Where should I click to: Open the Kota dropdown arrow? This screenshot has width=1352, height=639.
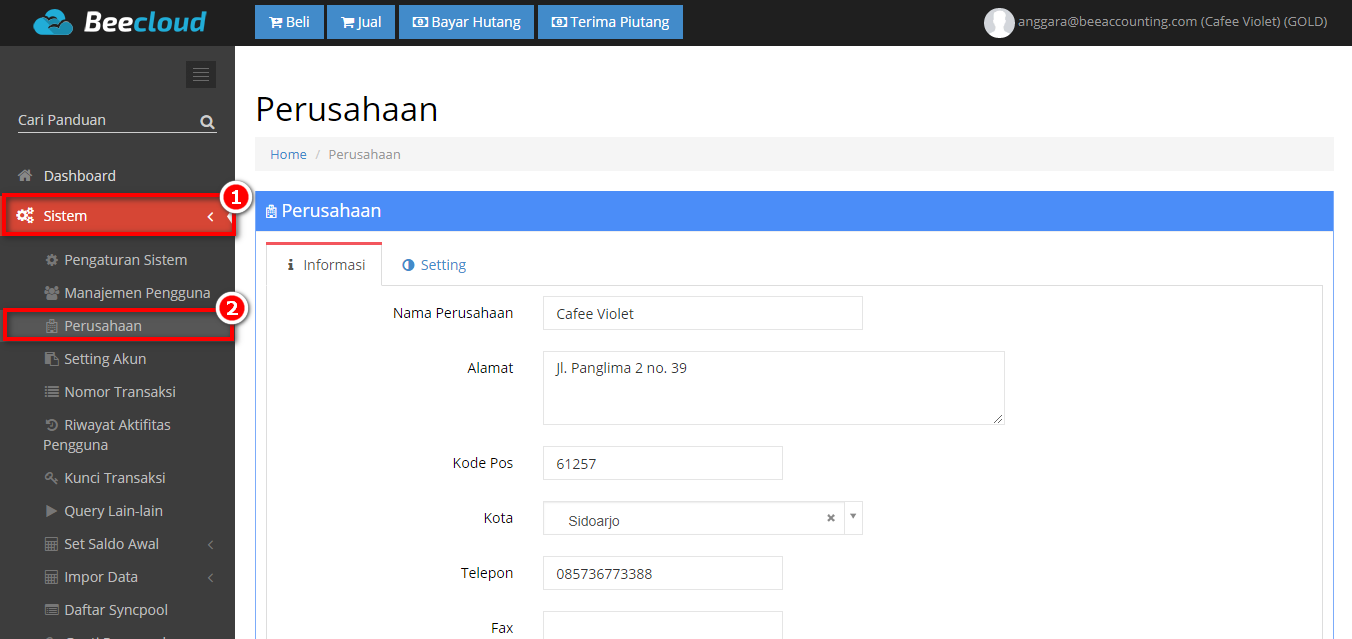point(853,517)
